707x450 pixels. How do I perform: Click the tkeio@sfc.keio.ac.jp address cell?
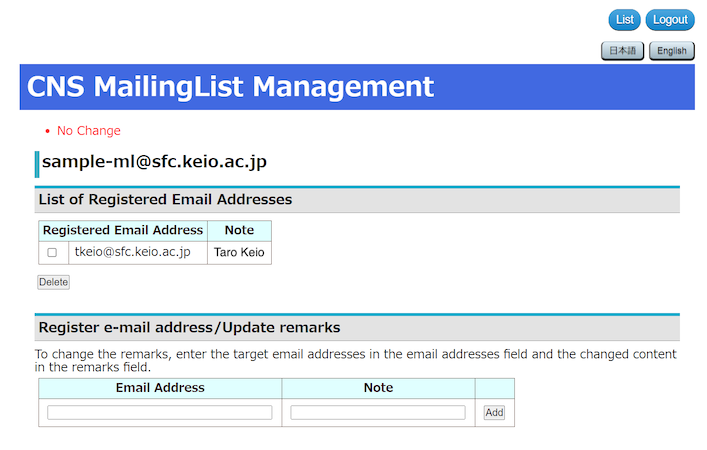coord(132,252)
